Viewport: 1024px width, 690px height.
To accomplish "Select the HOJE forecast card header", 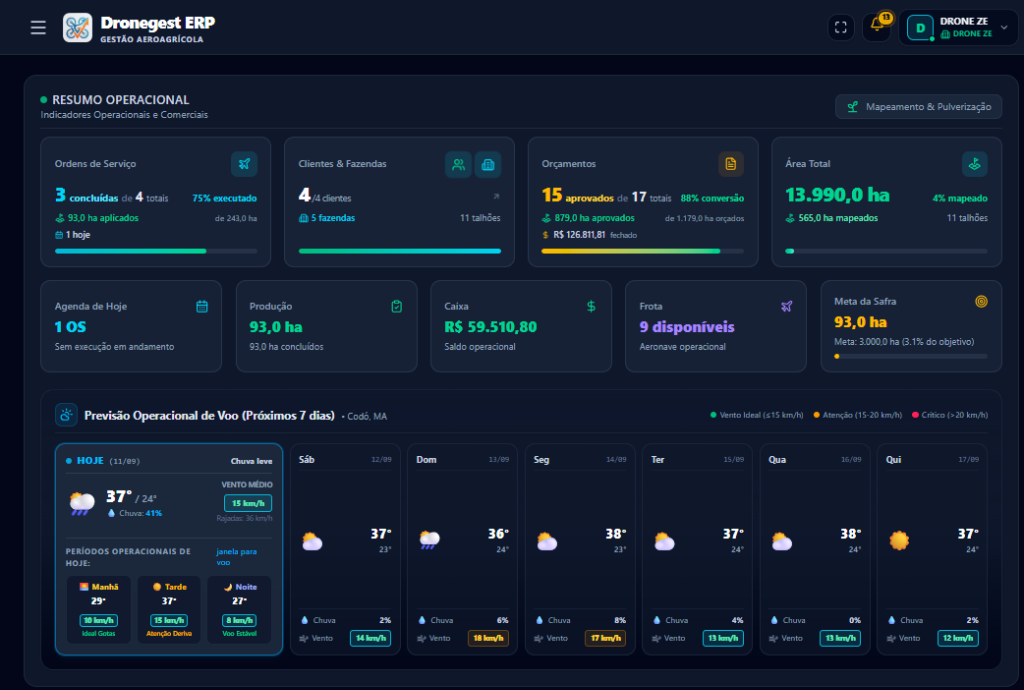I will (169, 461).
